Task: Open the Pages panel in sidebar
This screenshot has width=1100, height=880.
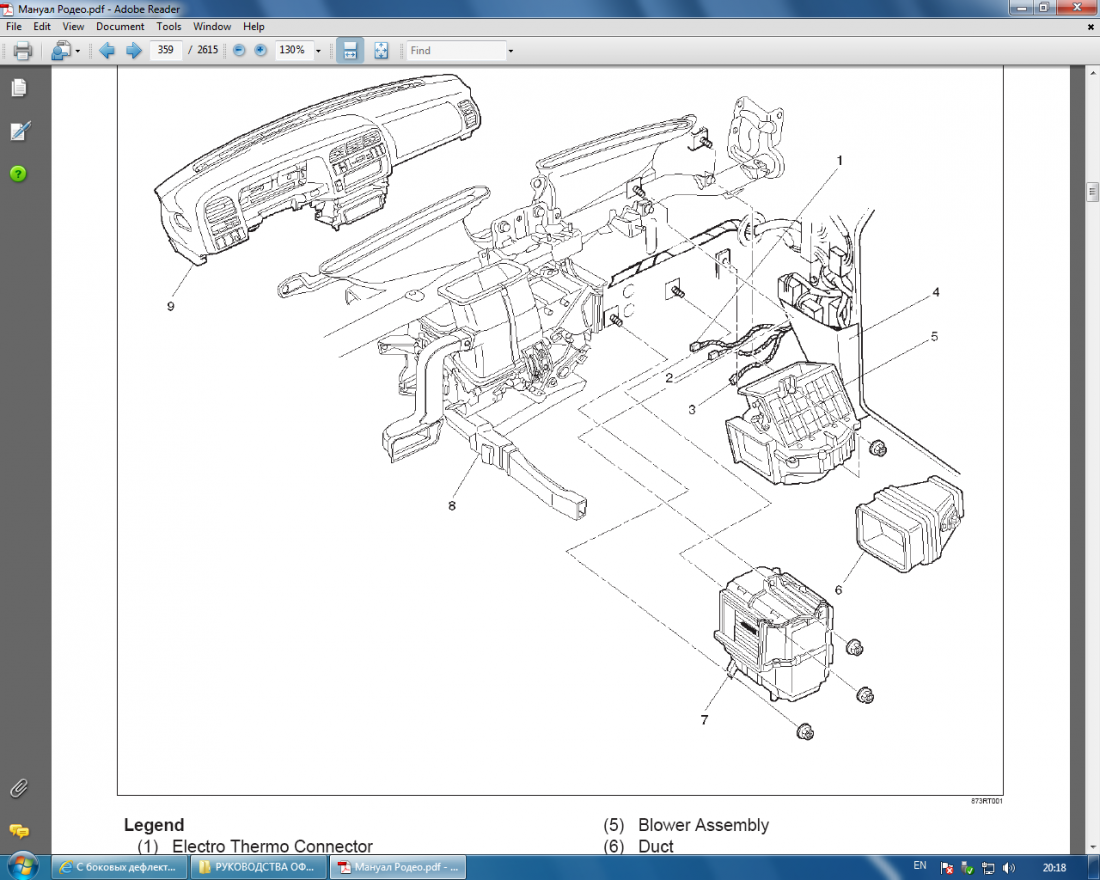Action: (x=18, y=88)
